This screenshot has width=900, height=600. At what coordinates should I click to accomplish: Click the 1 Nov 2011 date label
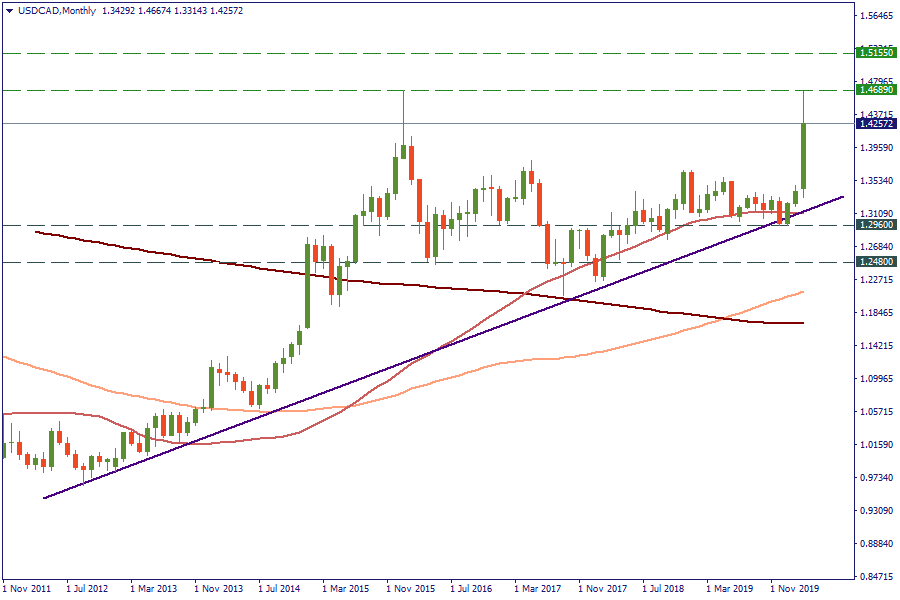(26, 589)
